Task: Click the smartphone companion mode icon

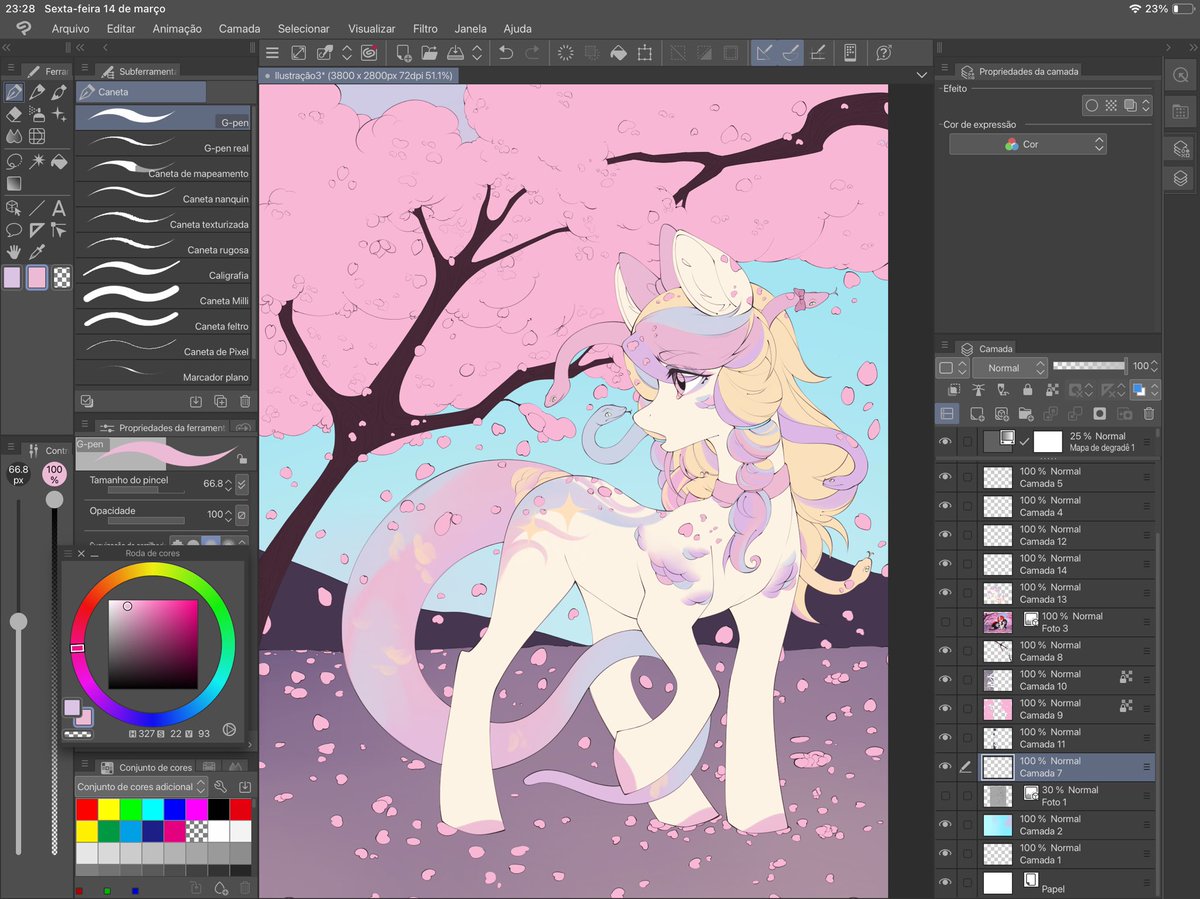Action: 850,53
